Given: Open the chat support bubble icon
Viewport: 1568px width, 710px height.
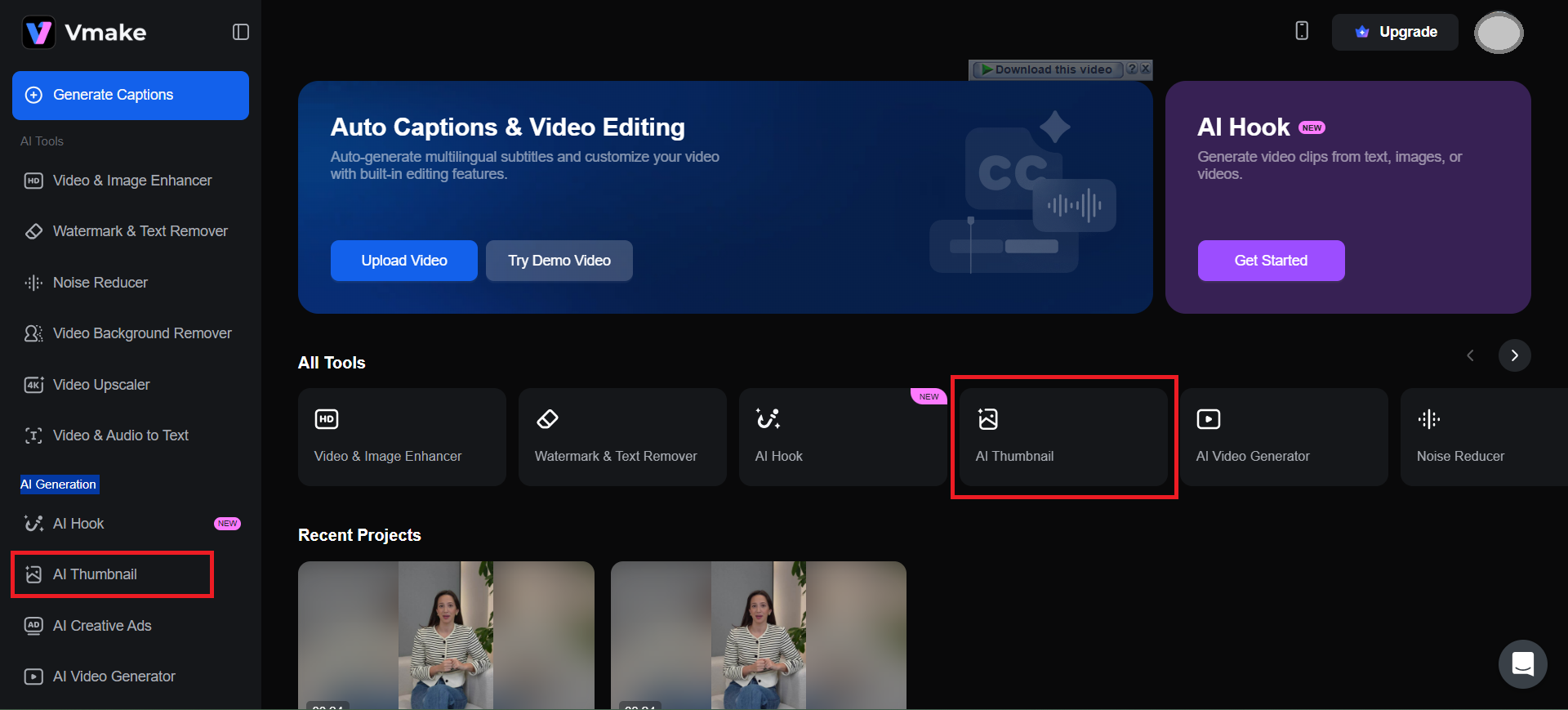Looking at the screenshot, I should coord(1522,663).
